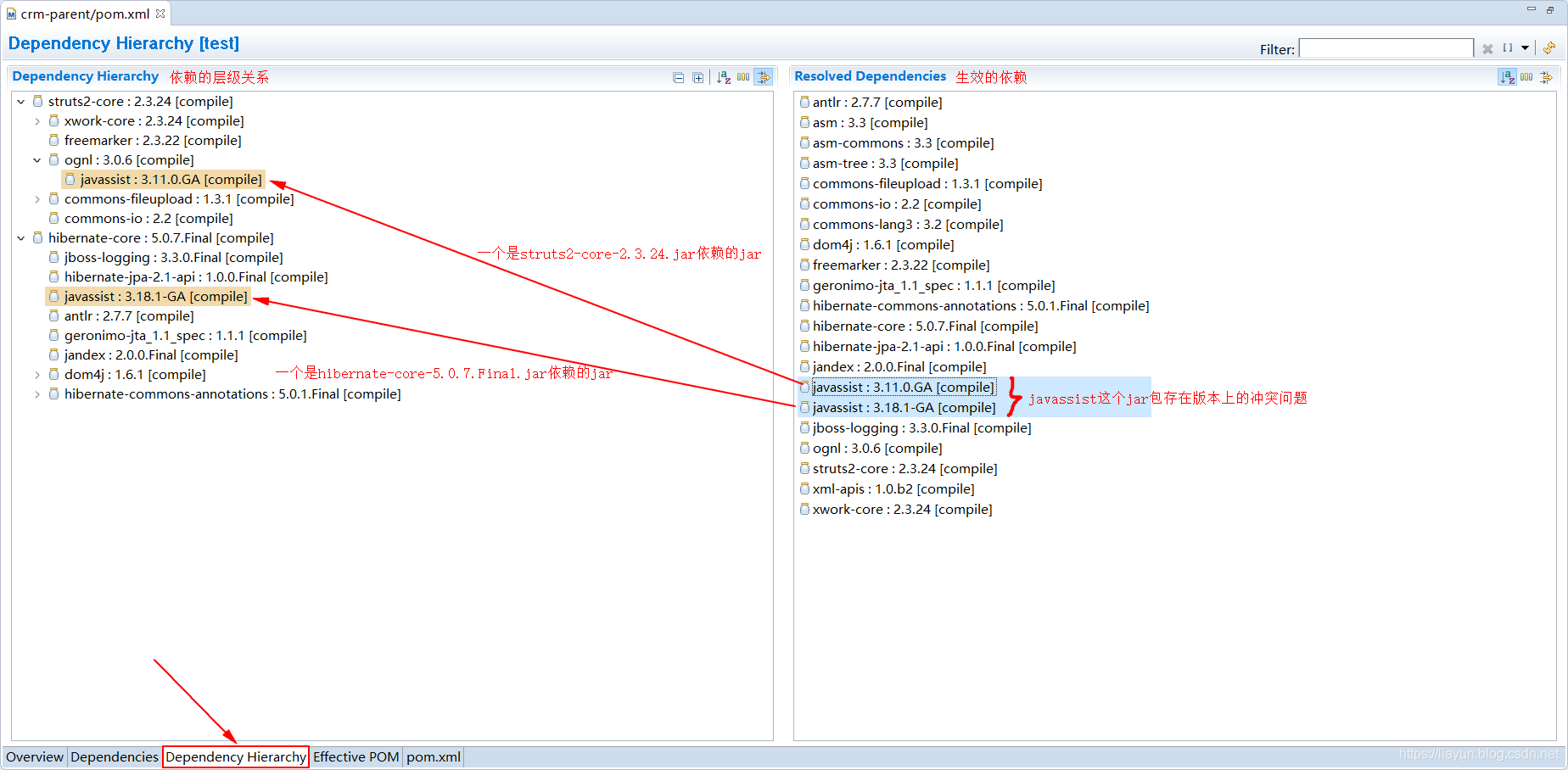
Task: Toggle alphabetical sort in Resolved Dependencies
Action: point(1507,77)
